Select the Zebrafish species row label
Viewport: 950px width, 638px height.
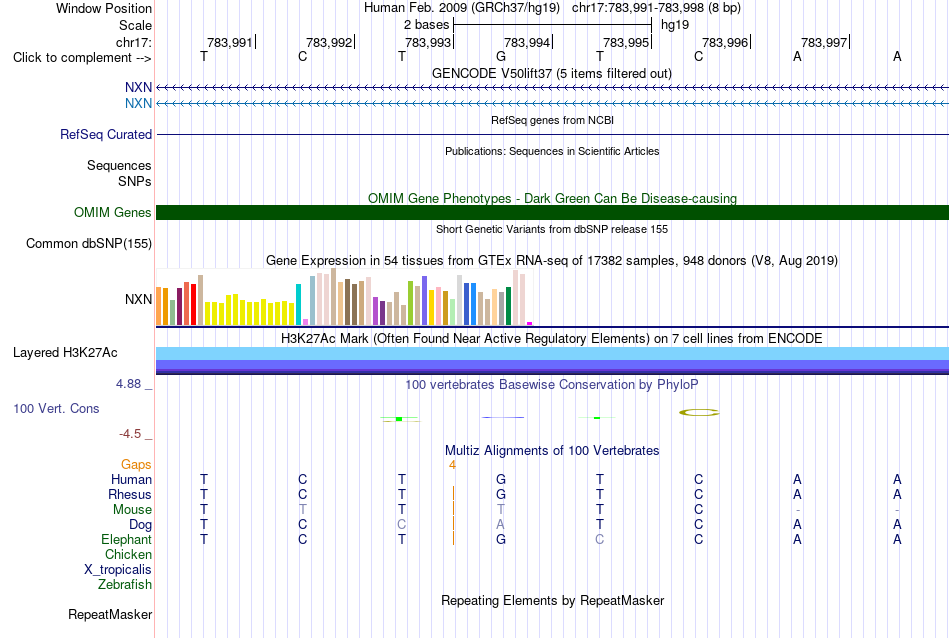[125, 585]
